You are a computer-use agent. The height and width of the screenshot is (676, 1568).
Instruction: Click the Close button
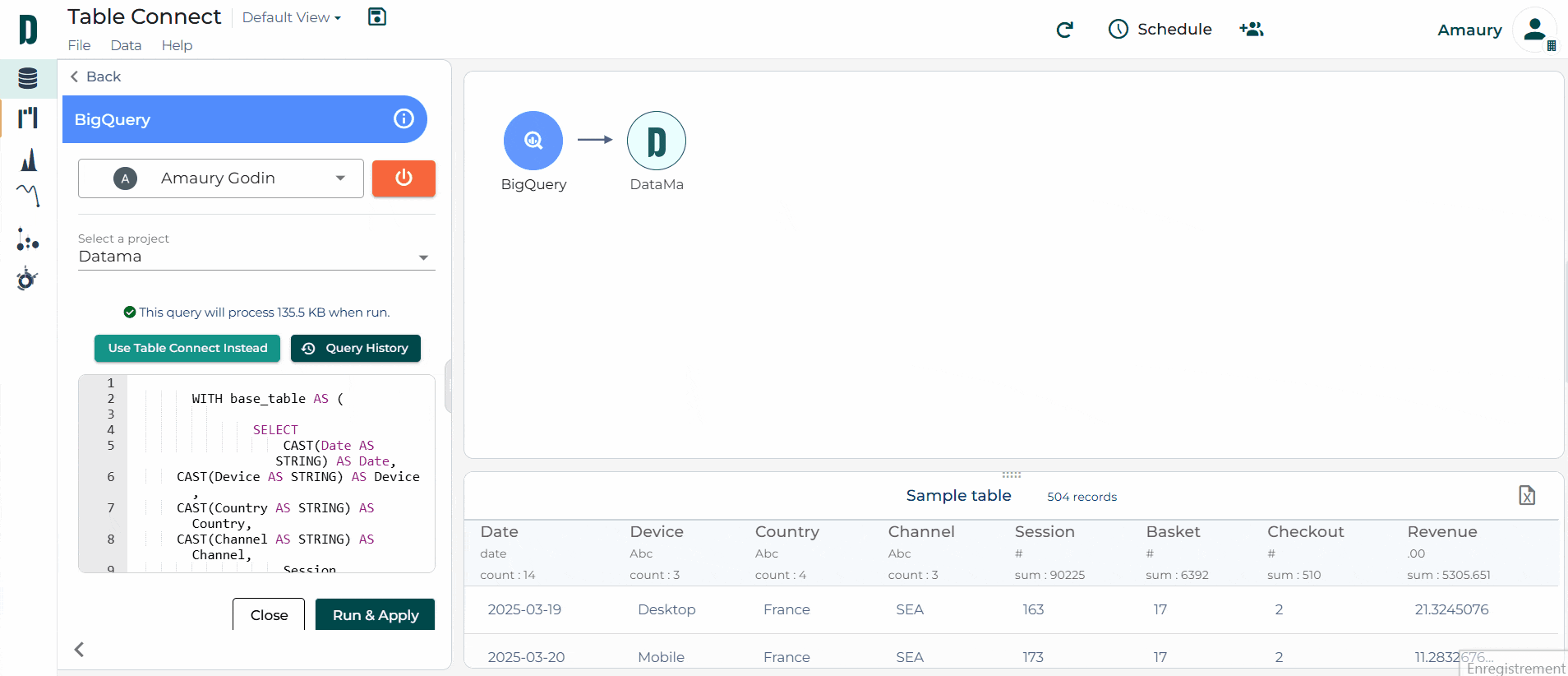[269, 615]
